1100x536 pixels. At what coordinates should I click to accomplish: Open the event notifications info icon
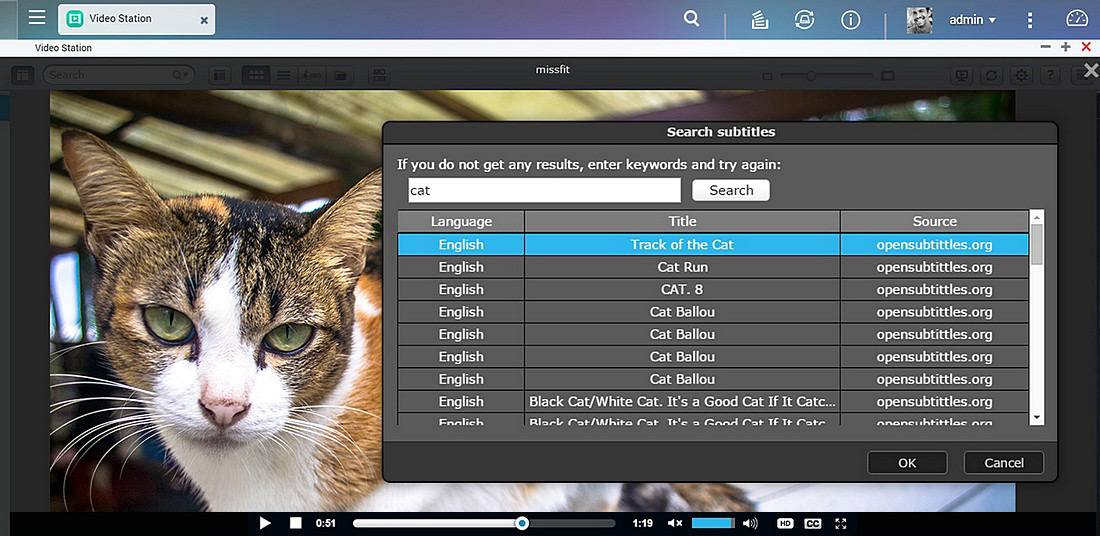tap(850, 20)
